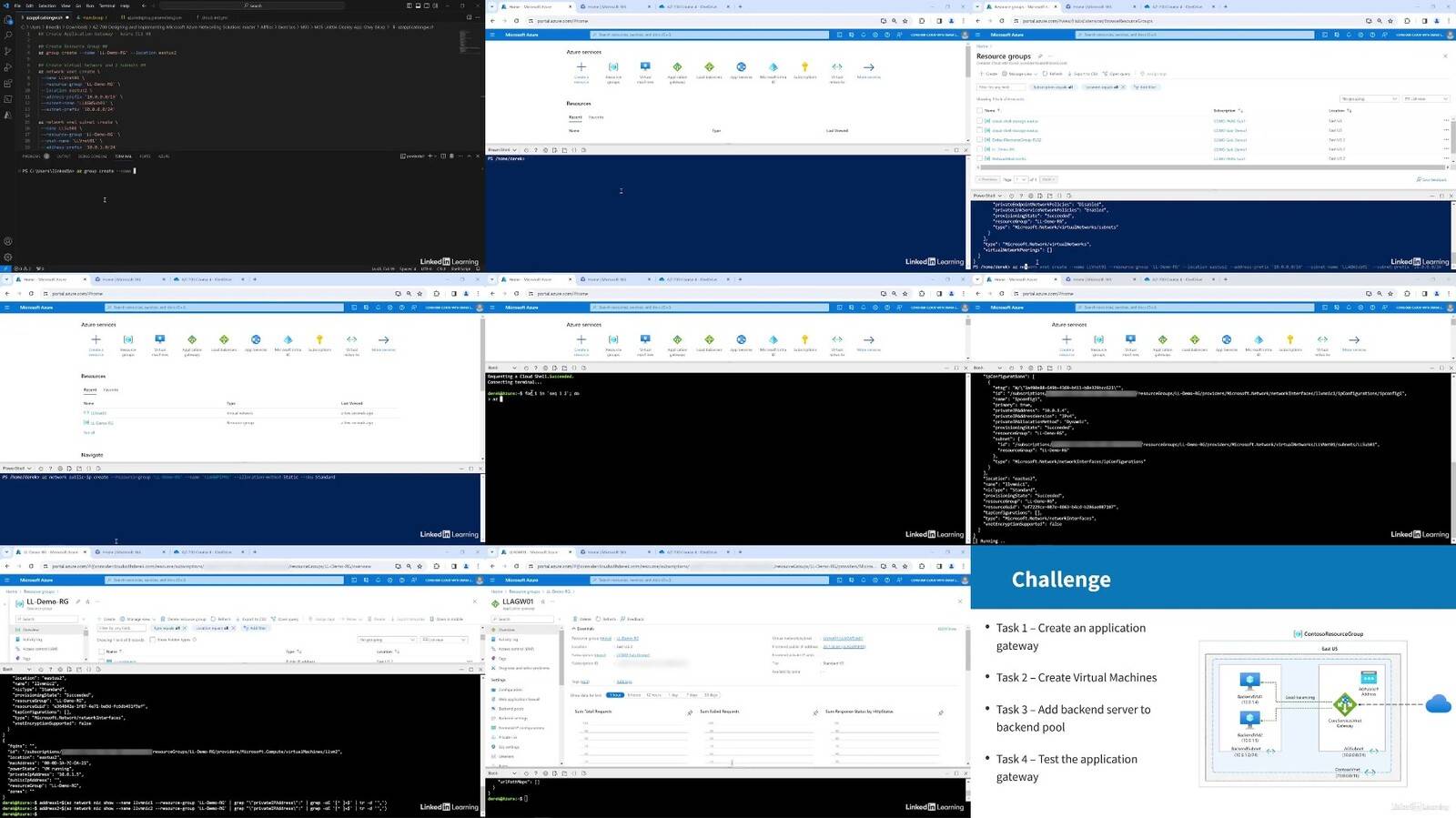1456x818 pixels.
Task: Select the 7 days range on LLAGW01
Action: click(x=693, y=695)
